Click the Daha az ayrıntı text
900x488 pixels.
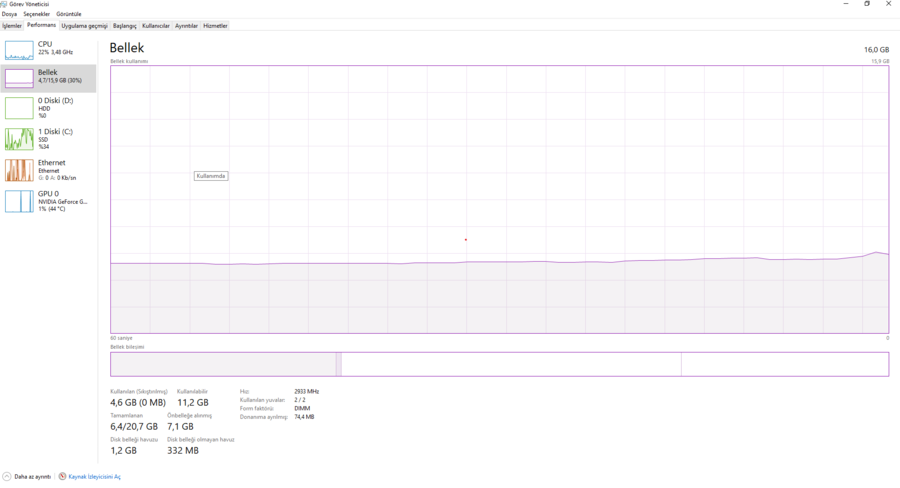(x=32, y=477)
